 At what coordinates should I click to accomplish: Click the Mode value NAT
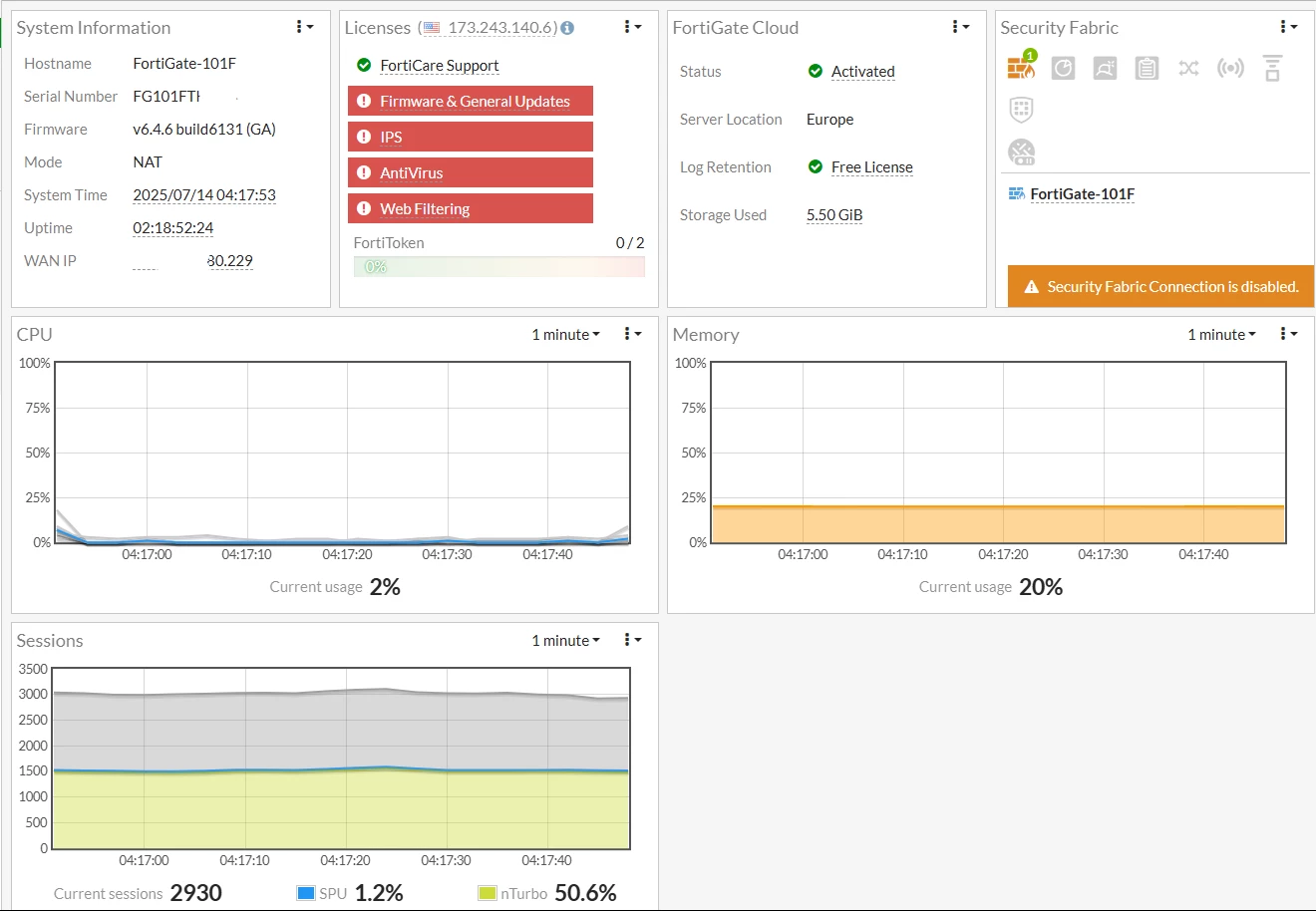148,162
